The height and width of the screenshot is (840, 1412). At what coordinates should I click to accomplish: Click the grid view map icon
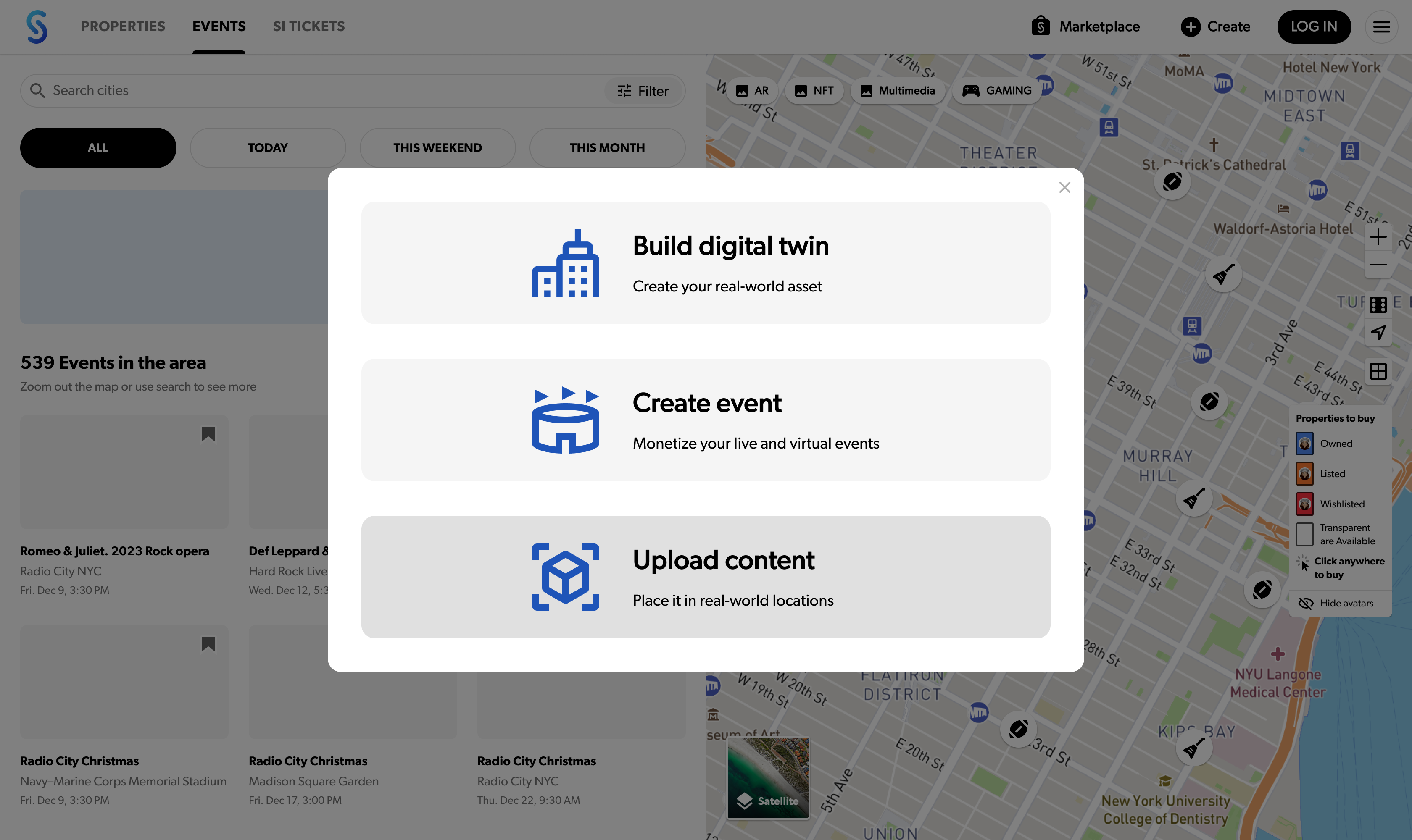click(x=1378, y=371)
